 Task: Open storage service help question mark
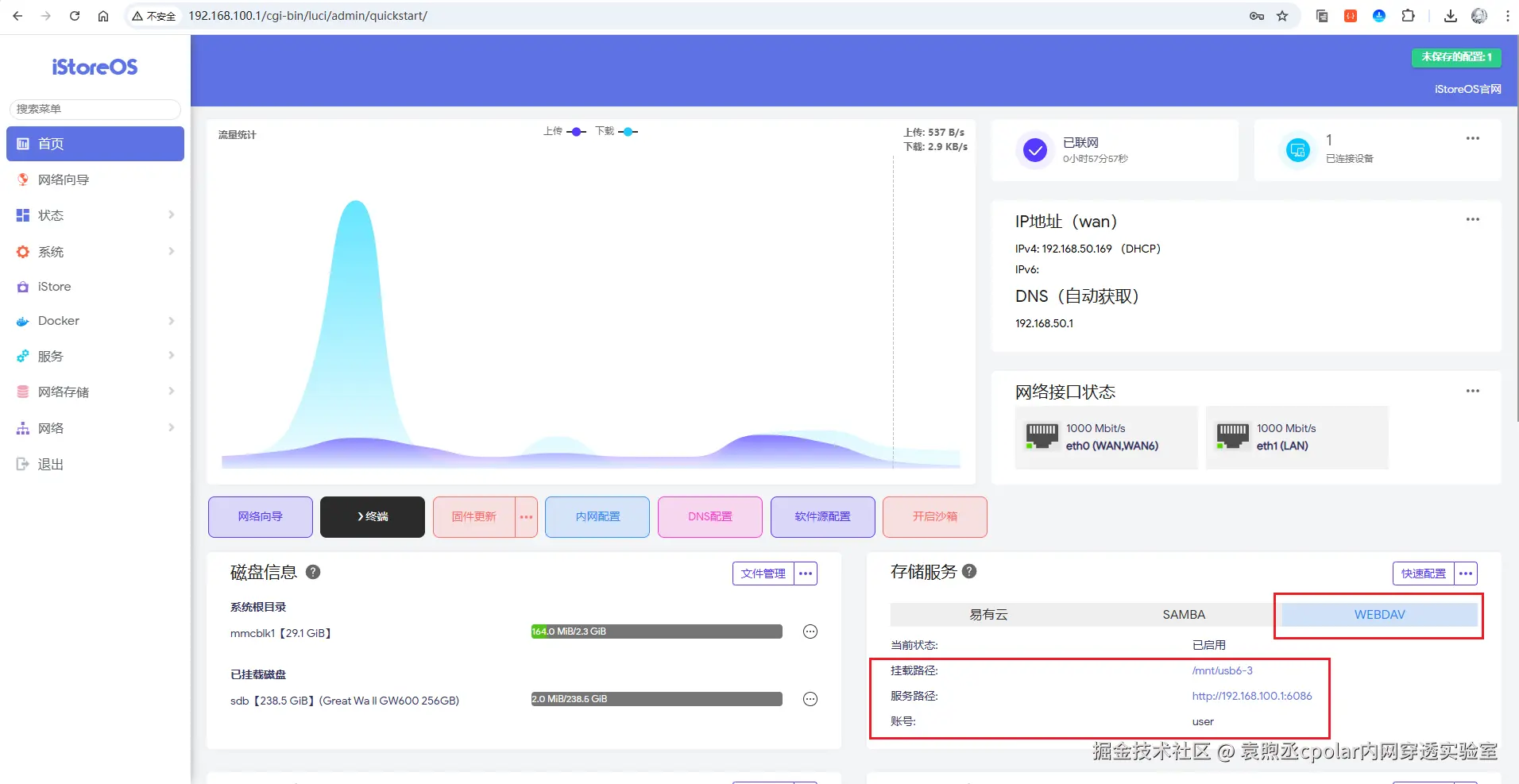tap(969, 571)
